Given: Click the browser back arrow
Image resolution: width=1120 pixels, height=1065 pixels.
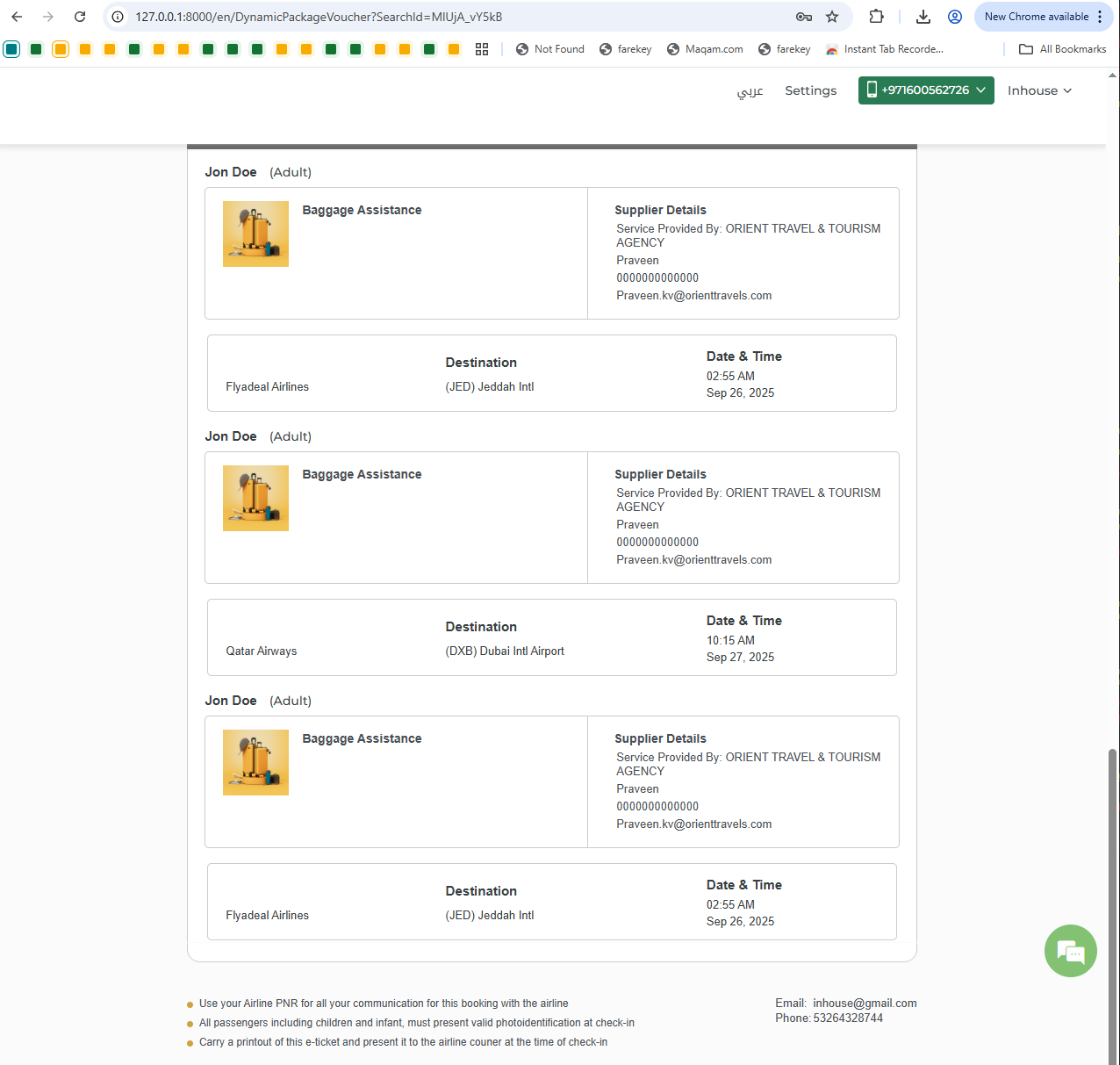Looking at the screenshot, I should click(17, 17).
